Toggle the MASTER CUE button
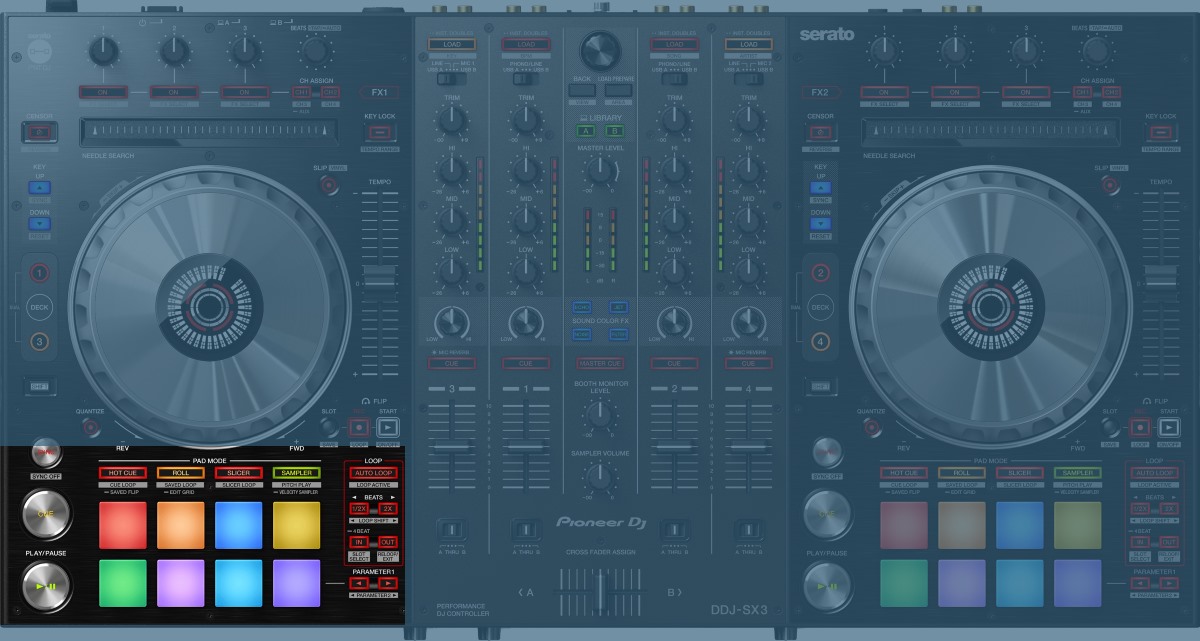 click(600, 363)
